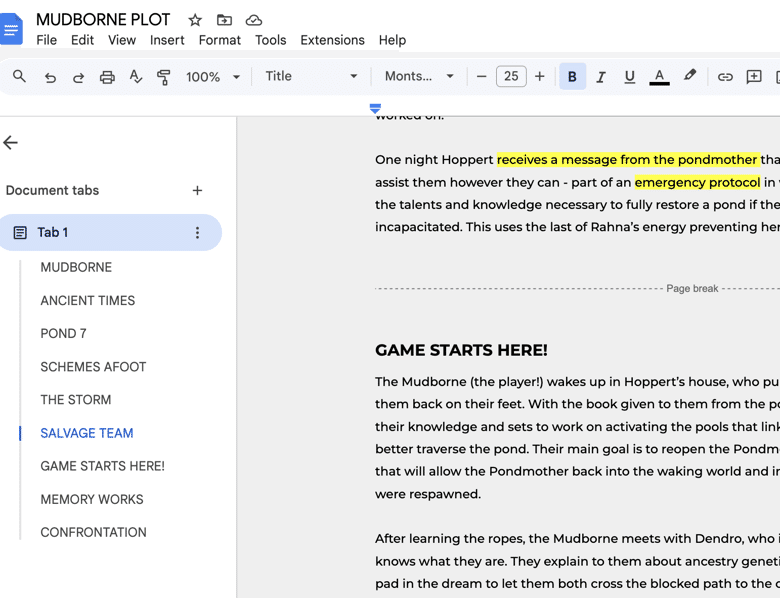Jump to MUDBORNE heading in outline
This screenshot has width=780, height=598.
[76, 267]
